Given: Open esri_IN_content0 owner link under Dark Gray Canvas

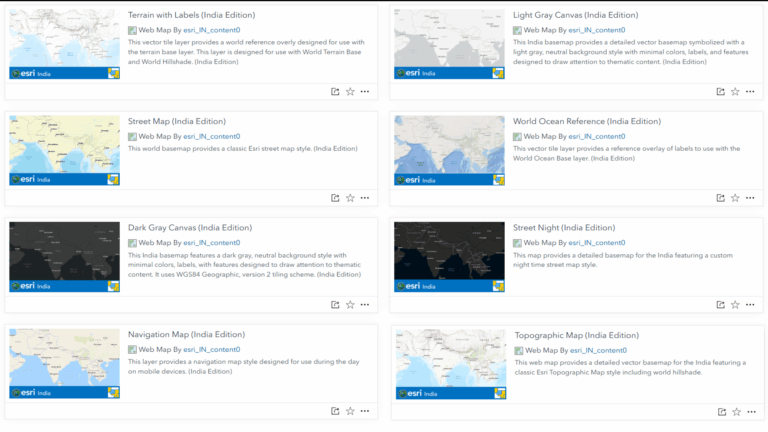Looking at the screenshot, I should [212, 242].
